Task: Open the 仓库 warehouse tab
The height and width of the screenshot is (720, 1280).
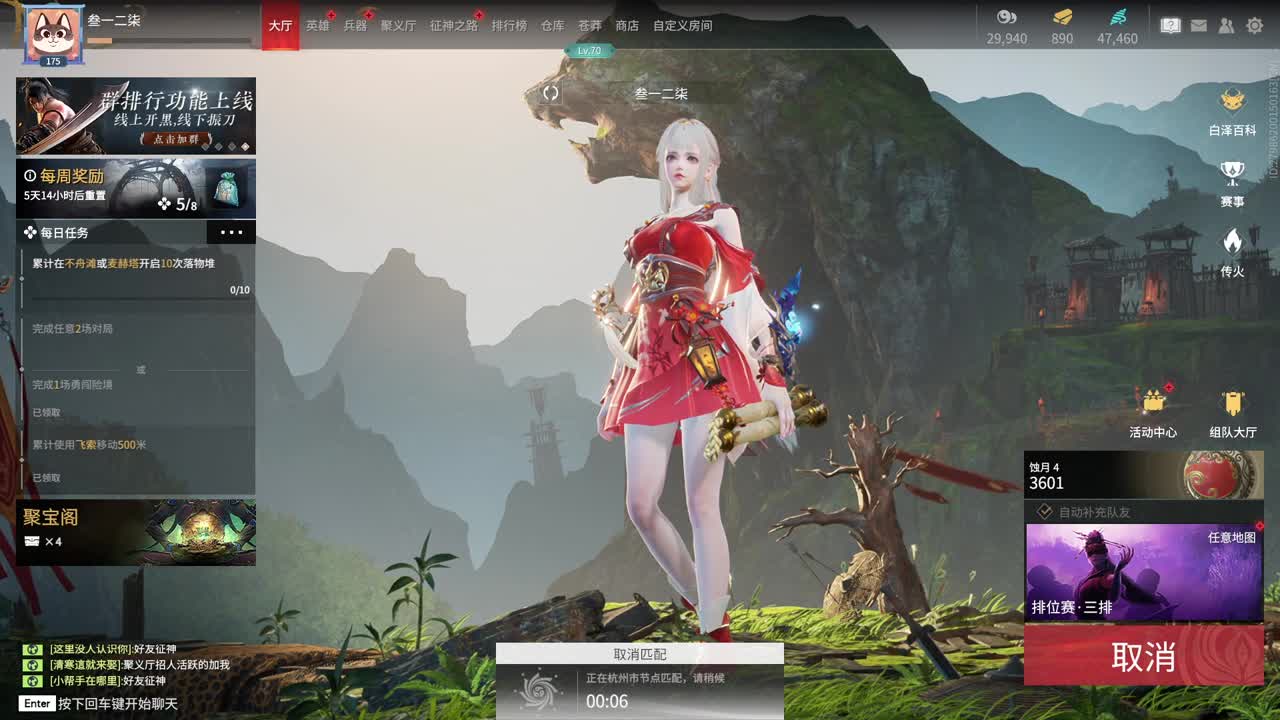Action: 552,25
